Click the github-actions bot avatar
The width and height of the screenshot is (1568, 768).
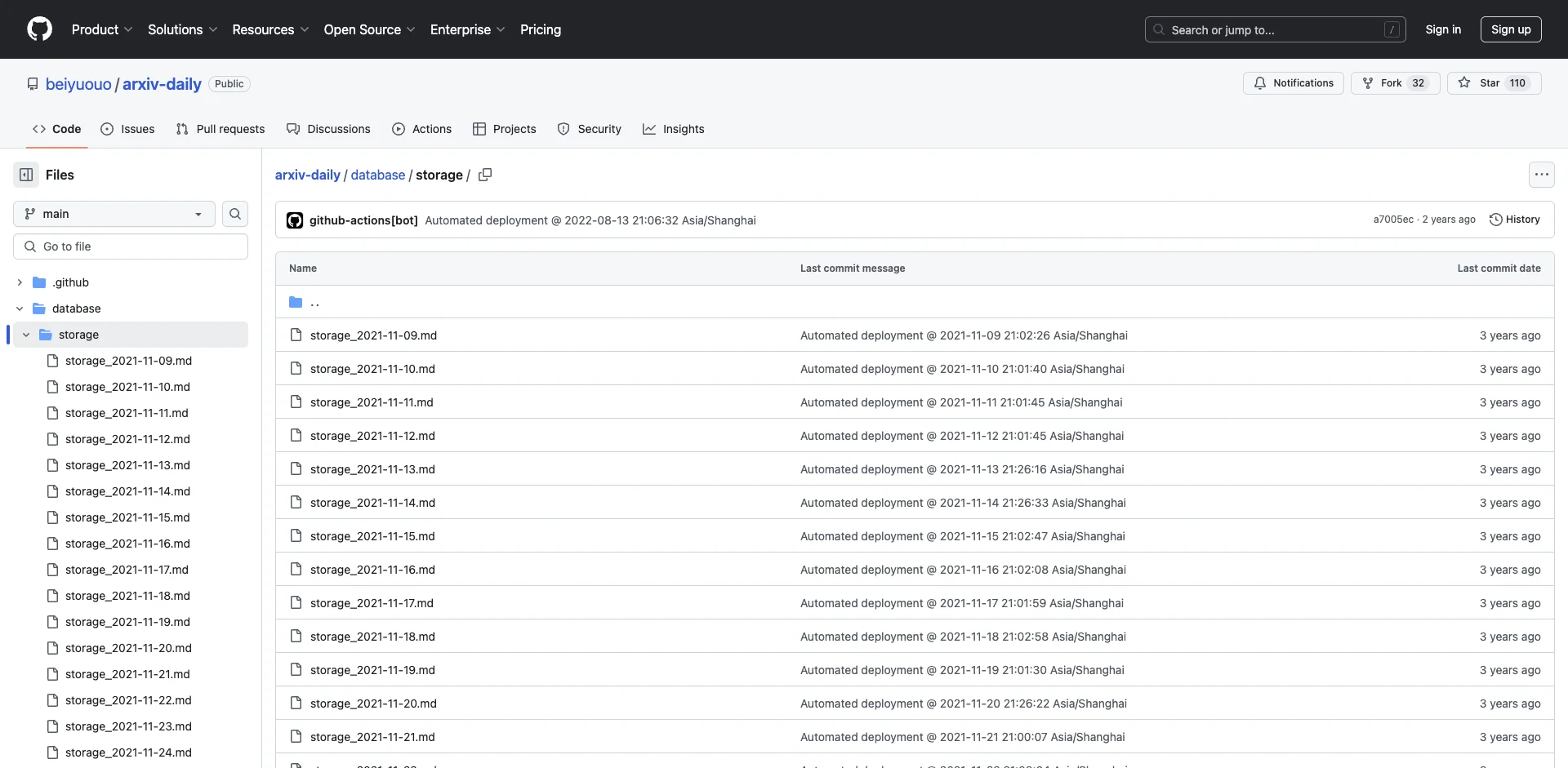[x=295, y=220]
